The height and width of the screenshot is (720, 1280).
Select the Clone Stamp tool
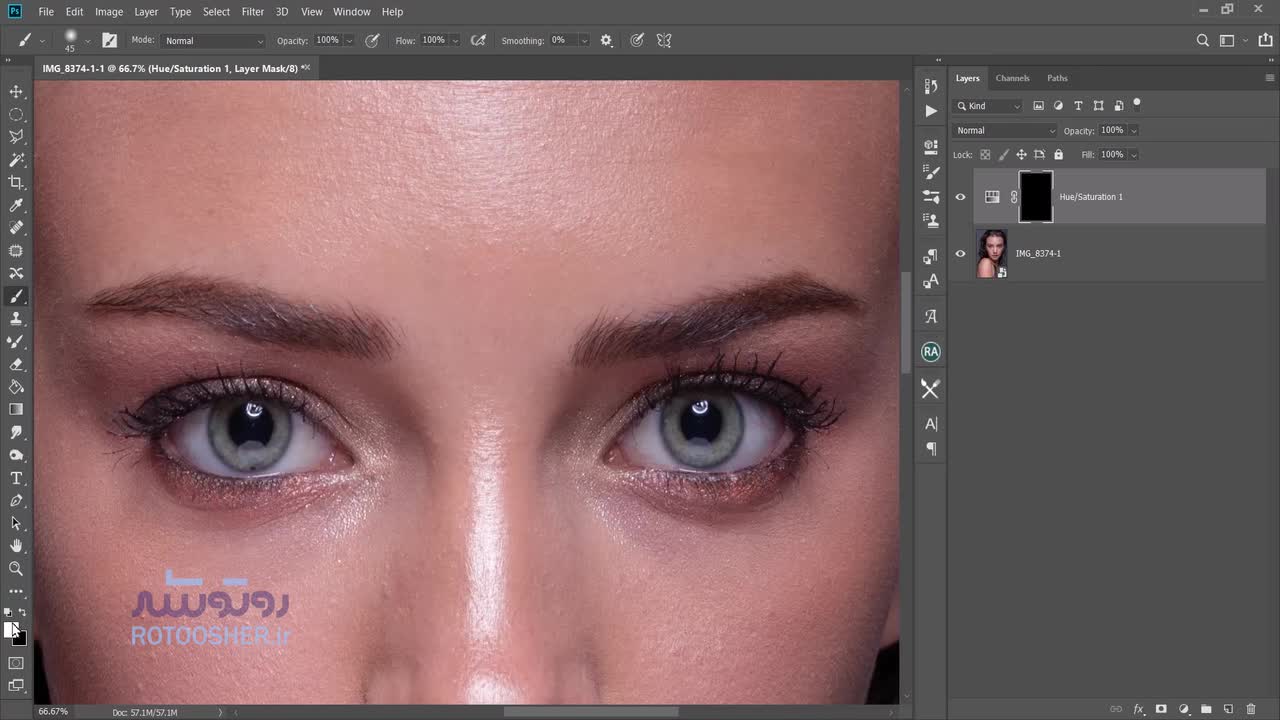16,319
